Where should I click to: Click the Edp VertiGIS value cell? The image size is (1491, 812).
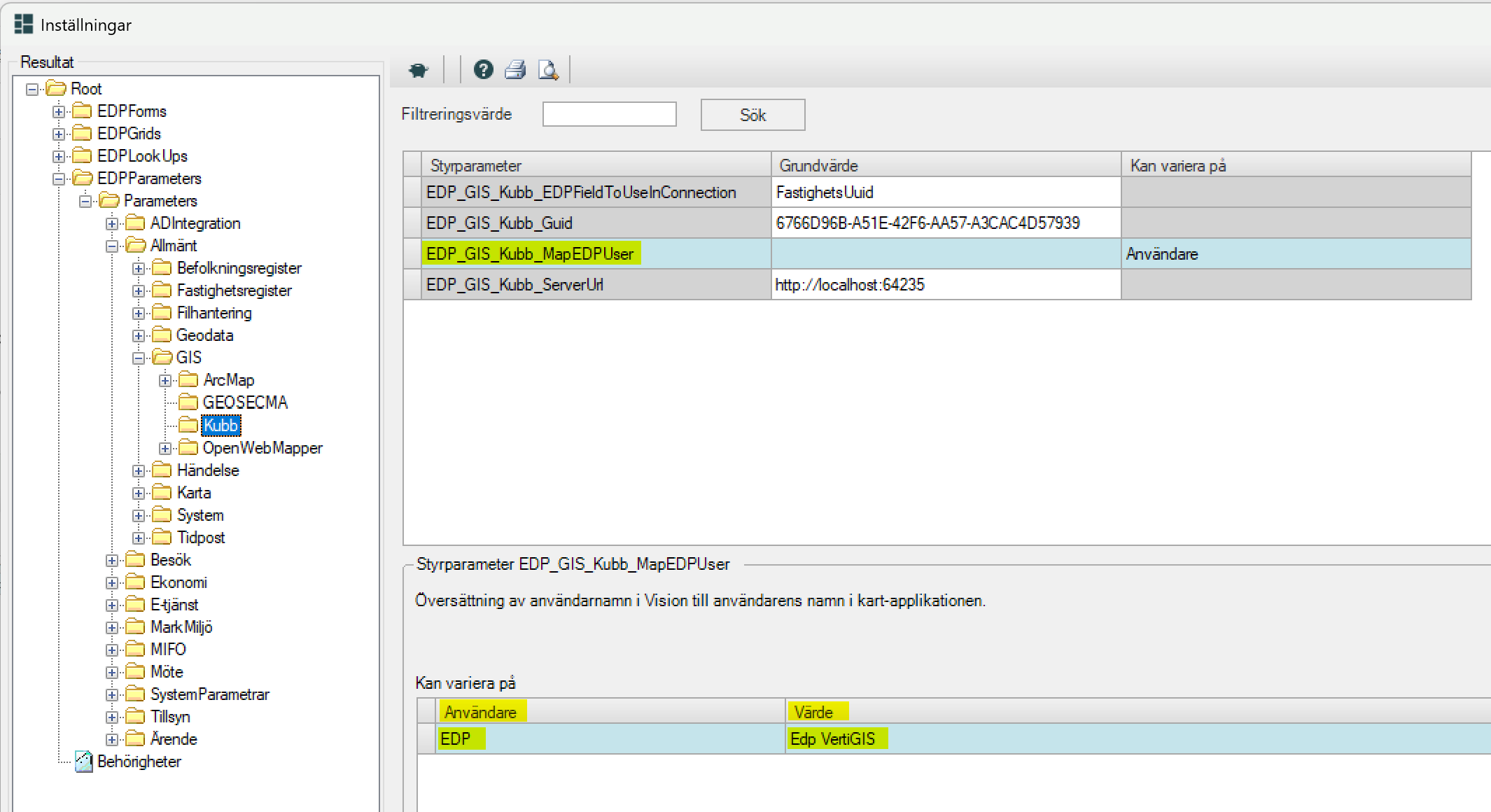[x=833, y=739]
